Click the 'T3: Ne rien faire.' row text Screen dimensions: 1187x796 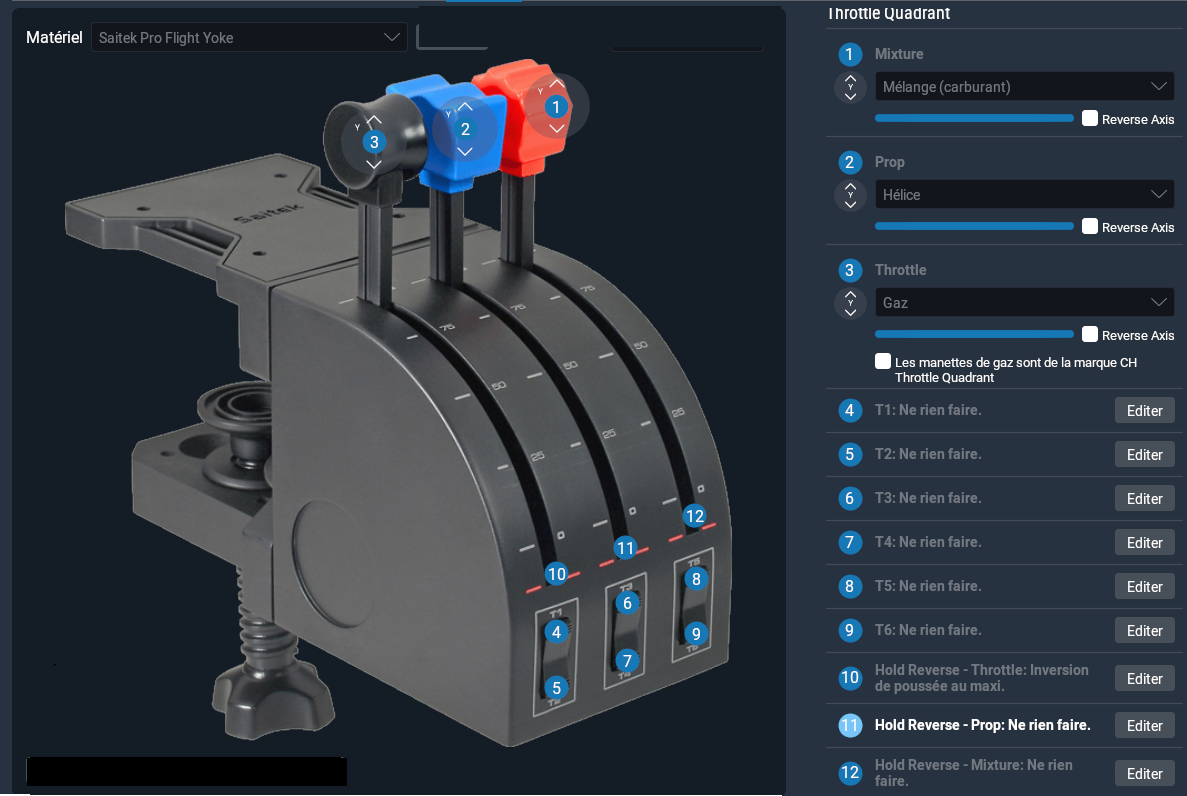(928, 498)
